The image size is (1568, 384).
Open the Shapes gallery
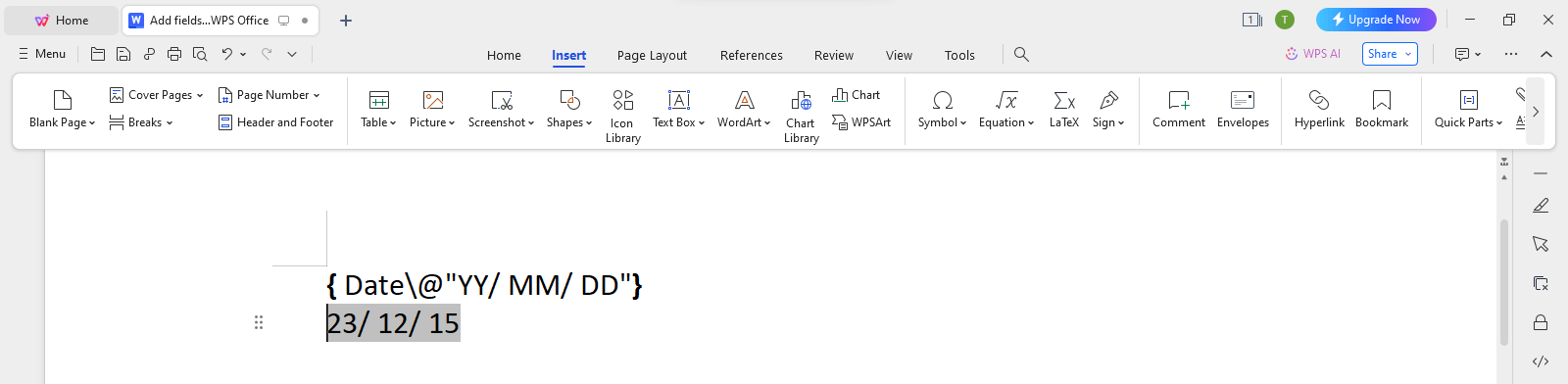569,109
